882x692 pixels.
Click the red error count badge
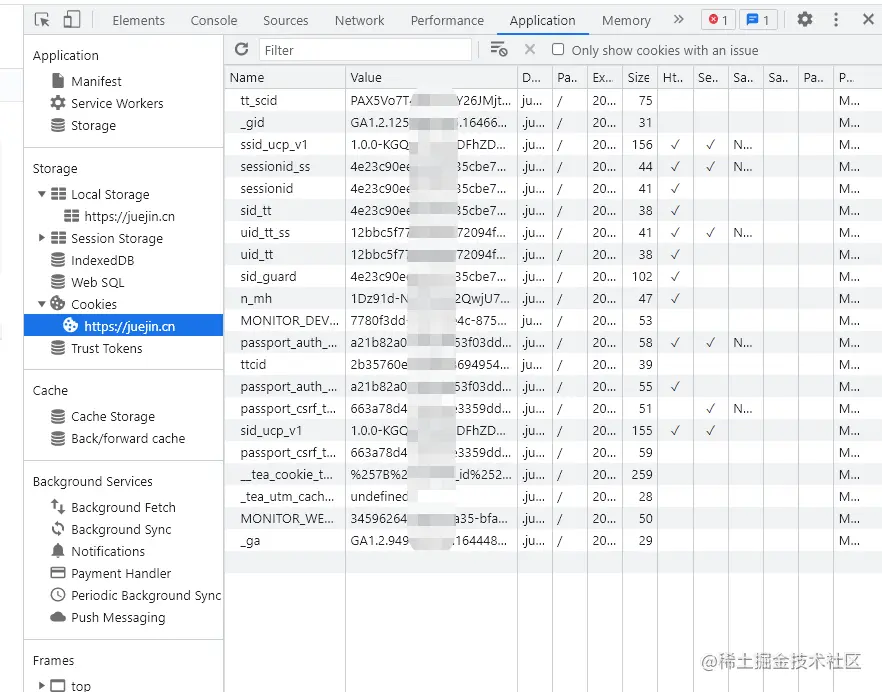(718, 20)
